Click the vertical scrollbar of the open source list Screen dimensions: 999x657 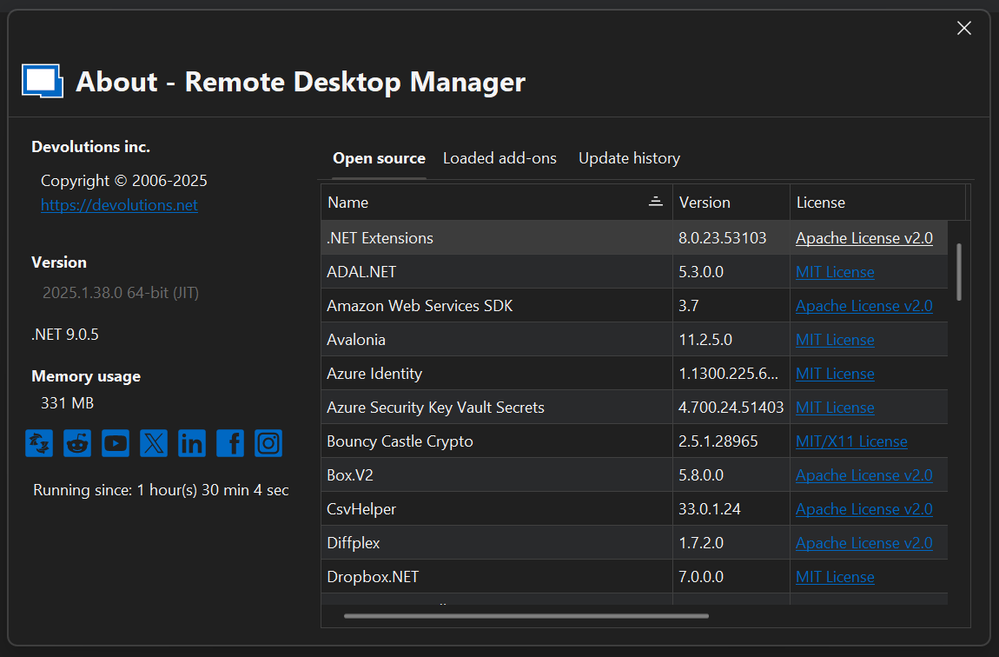coord(959,272)
